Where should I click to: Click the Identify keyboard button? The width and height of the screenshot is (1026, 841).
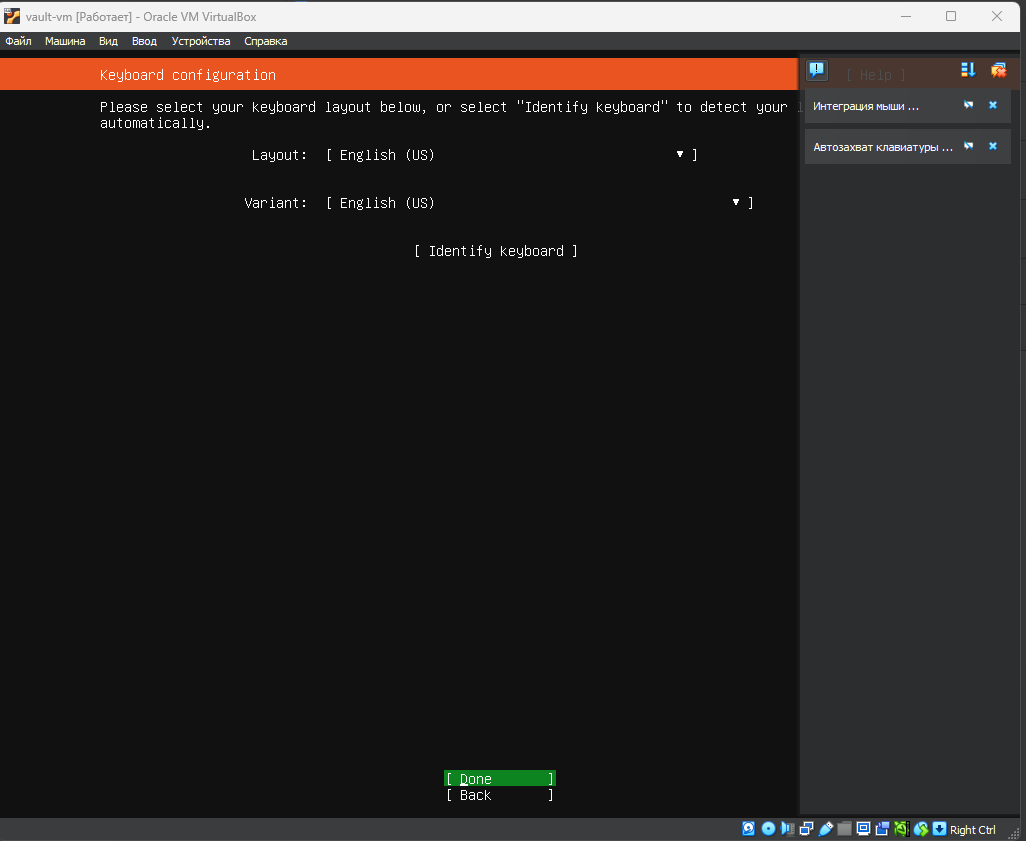496,251
